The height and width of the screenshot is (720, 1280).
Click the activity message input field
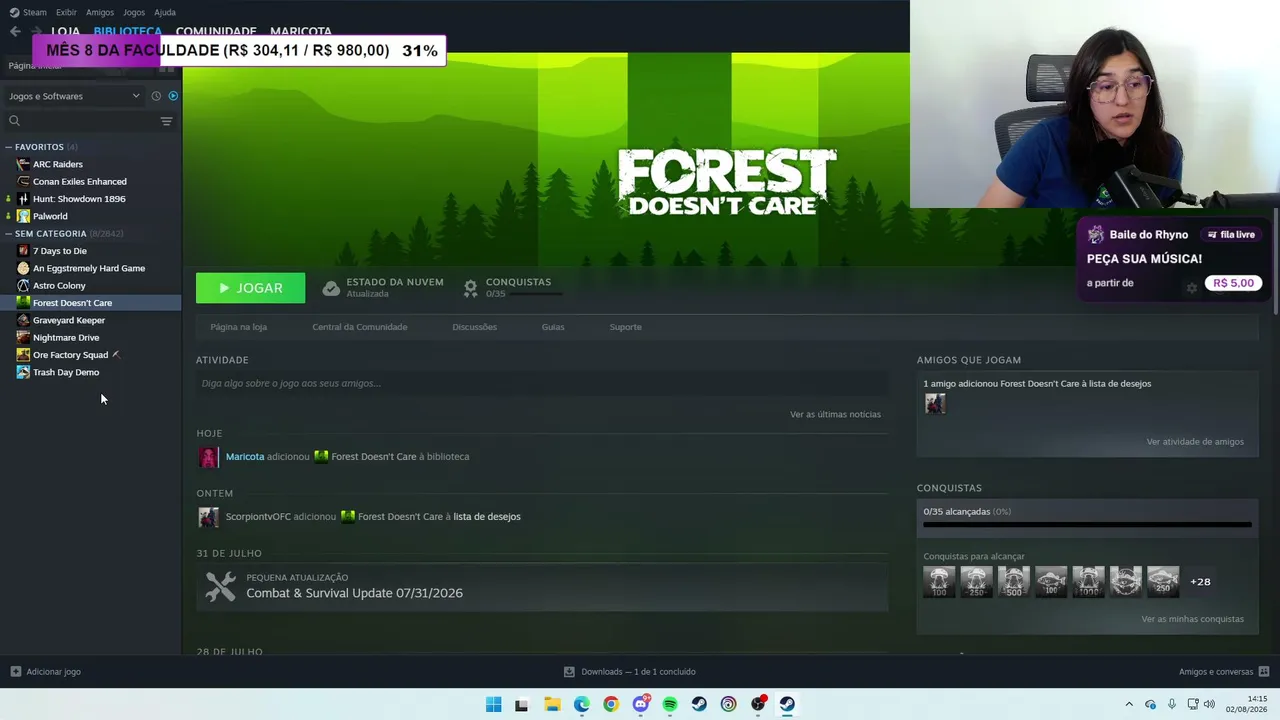tap(542, 383)
